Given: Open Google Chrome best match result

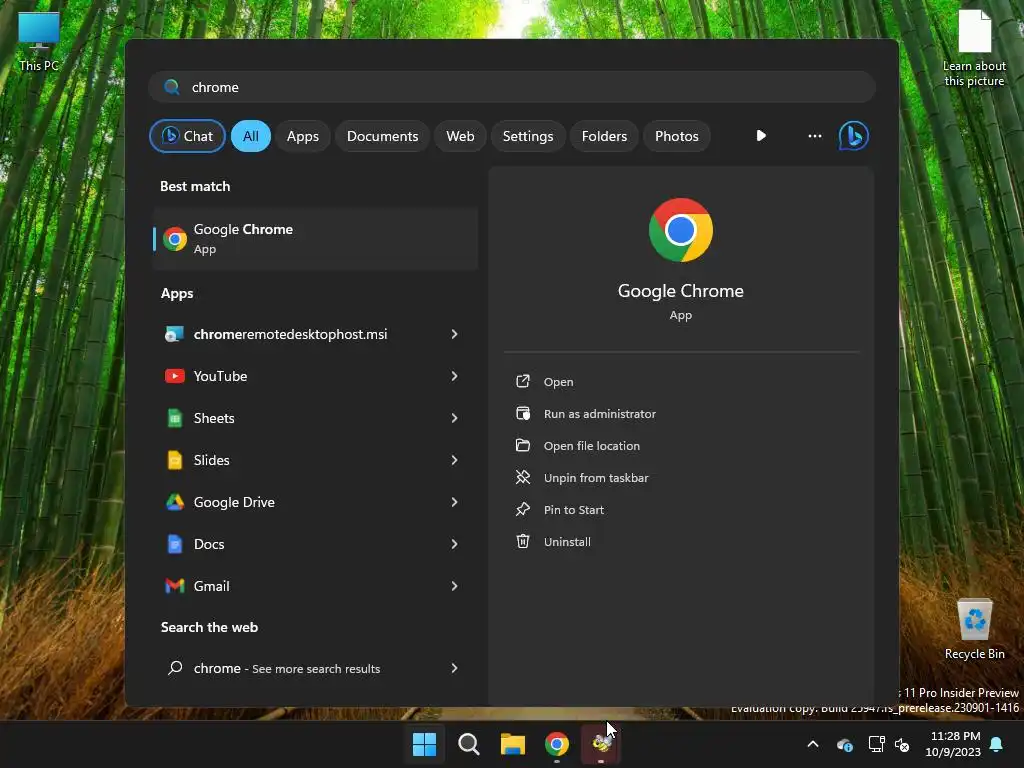Looking at the screenshot, I should (x=315, y=239).
